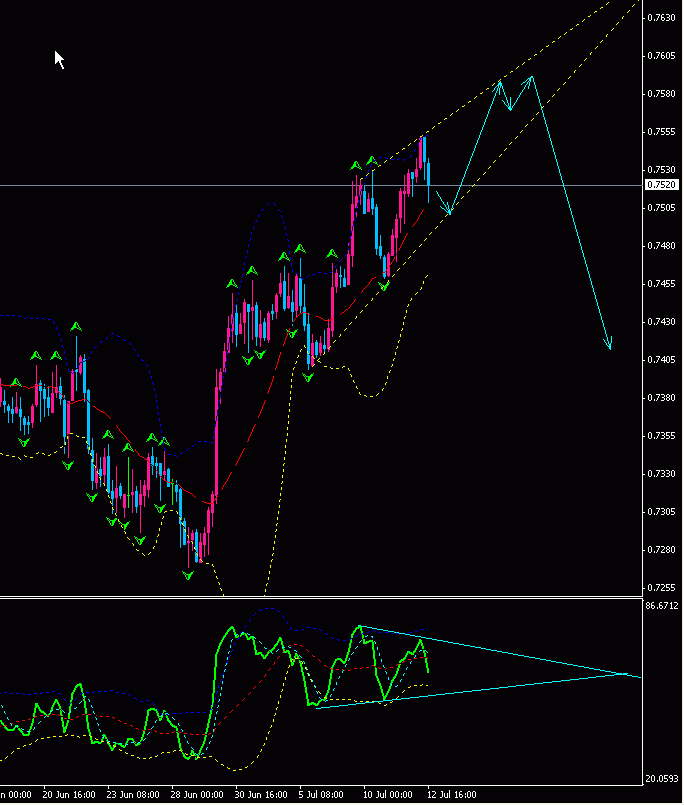Click indicator scale value 20.0593

(663, 779)
